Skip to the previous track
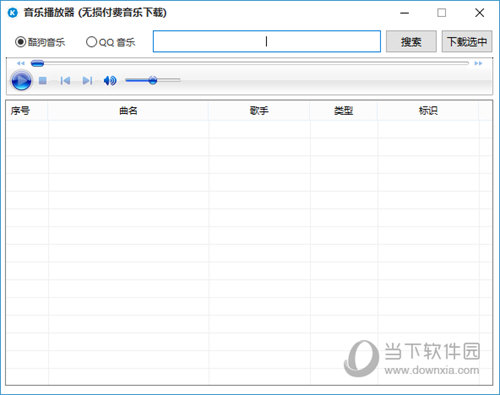500x395 pixels. (65, 81)
